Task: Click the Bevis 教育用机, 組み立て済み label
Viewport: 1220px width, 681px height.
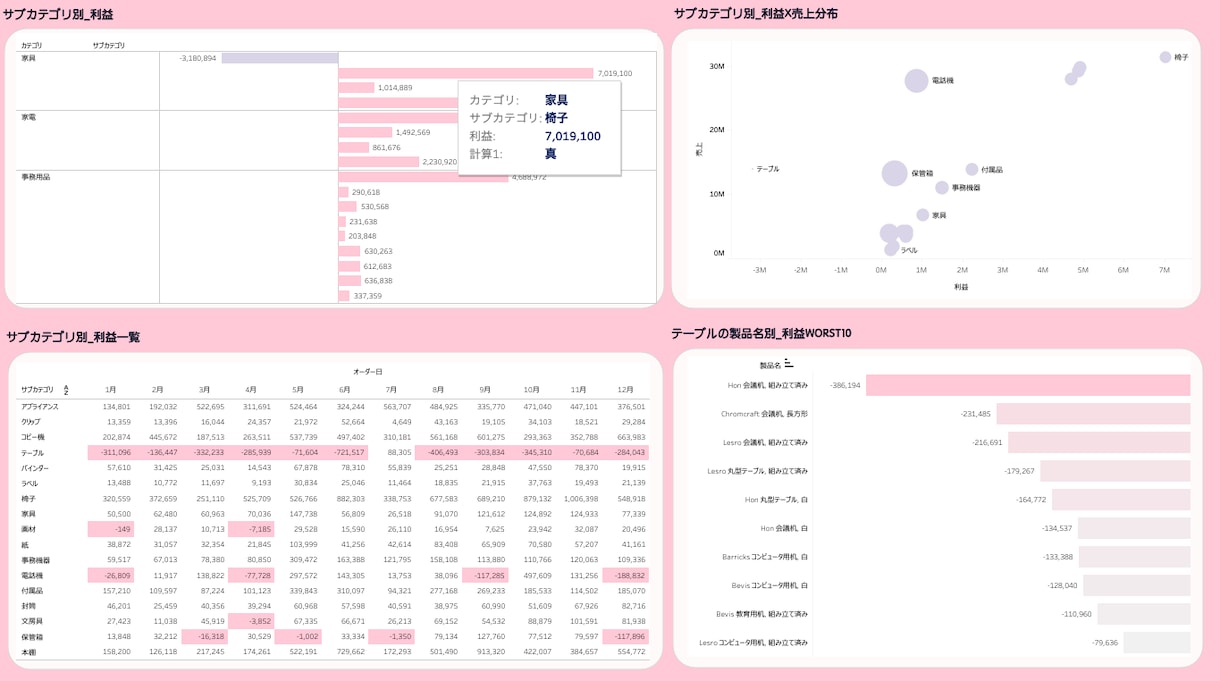Action: (x=761, y=614)
